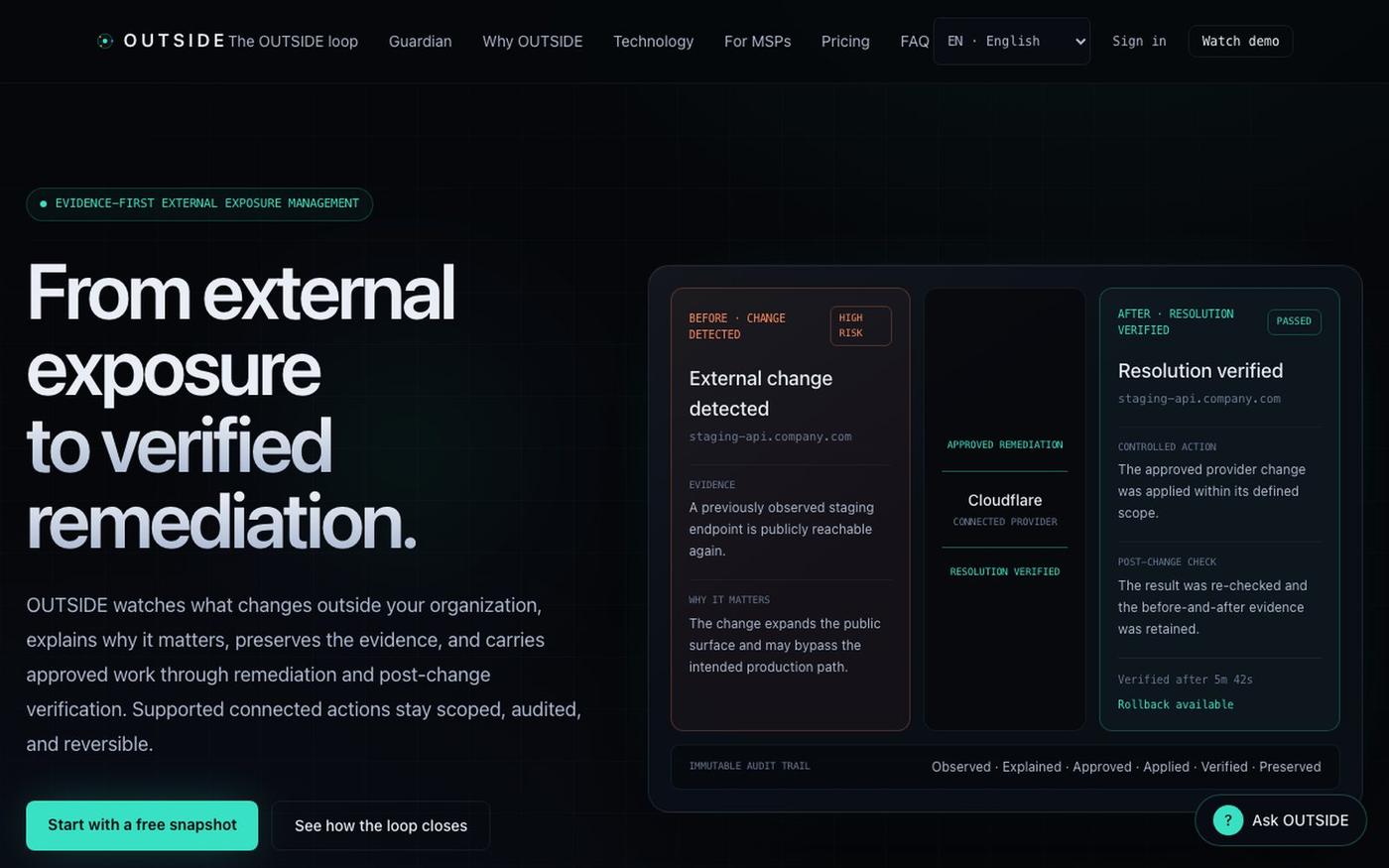
Task: Open the FAQ link
Action: point(914,42)
